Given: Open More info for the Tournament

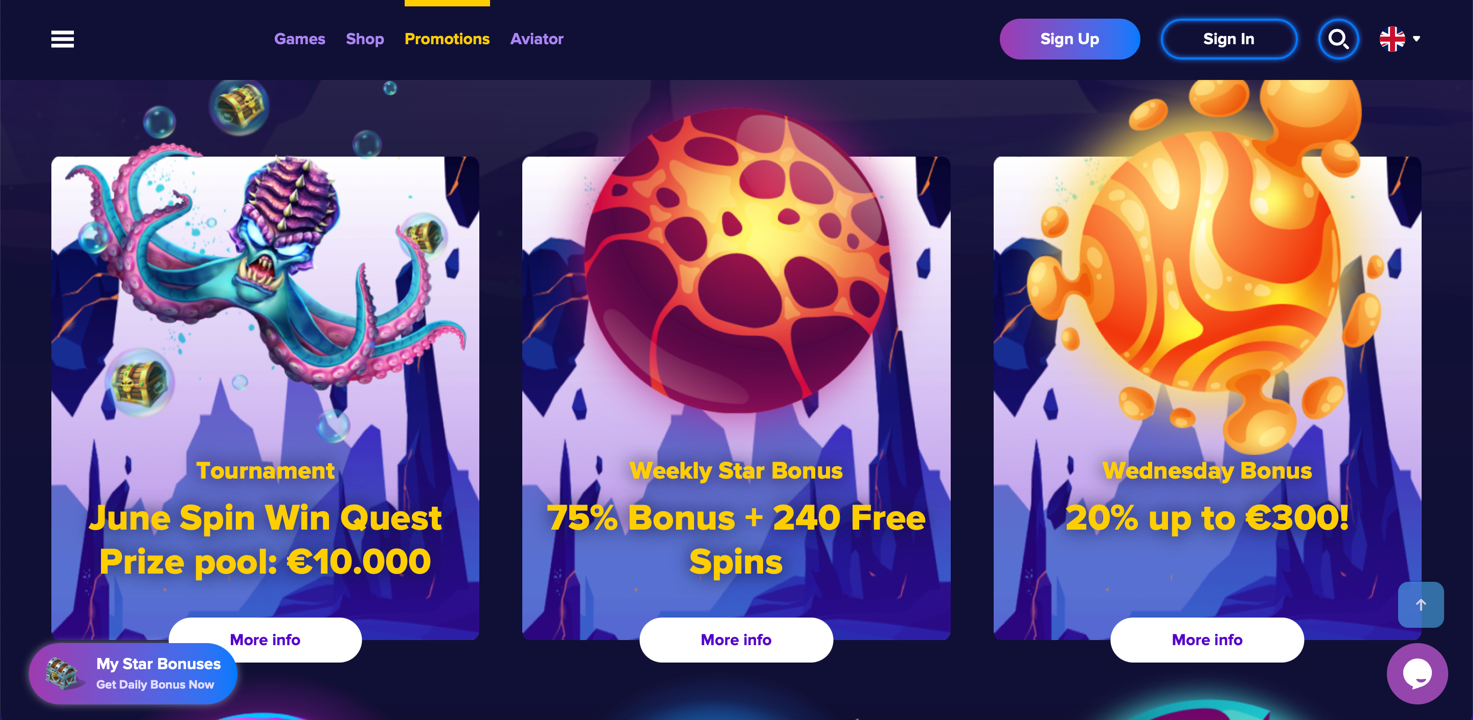Looking at the screenshot, I should click(x=265, y=640).
